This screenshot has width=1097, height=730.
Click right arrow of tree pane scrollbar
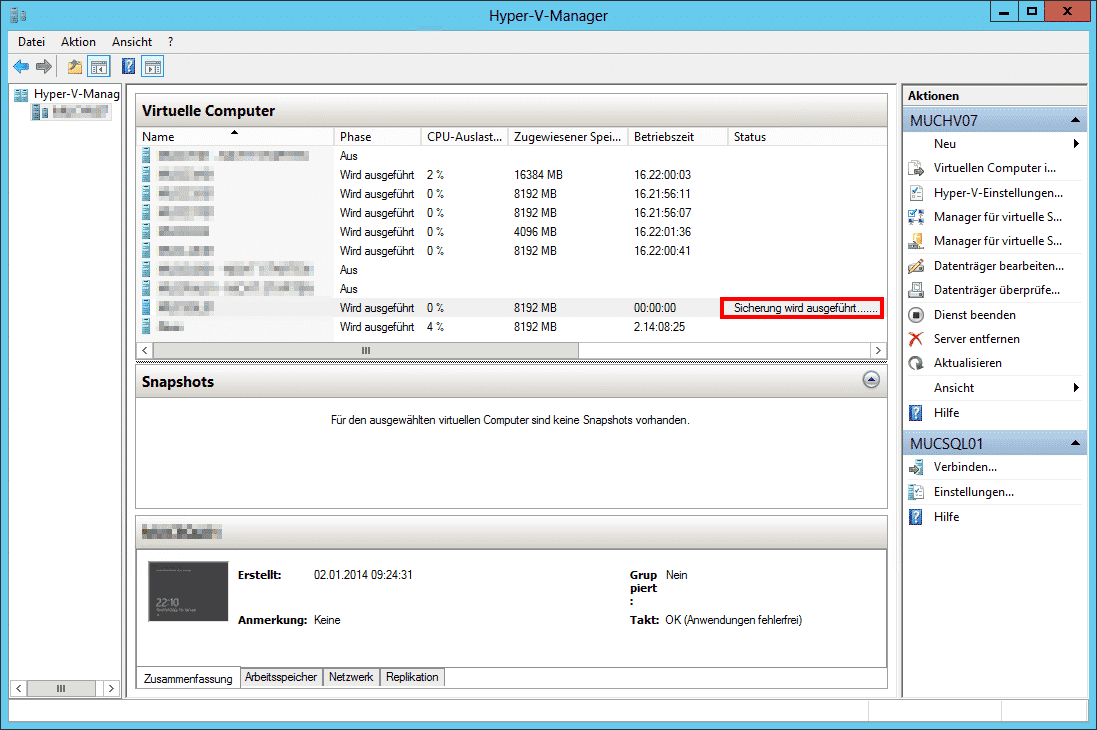[111, 689]
